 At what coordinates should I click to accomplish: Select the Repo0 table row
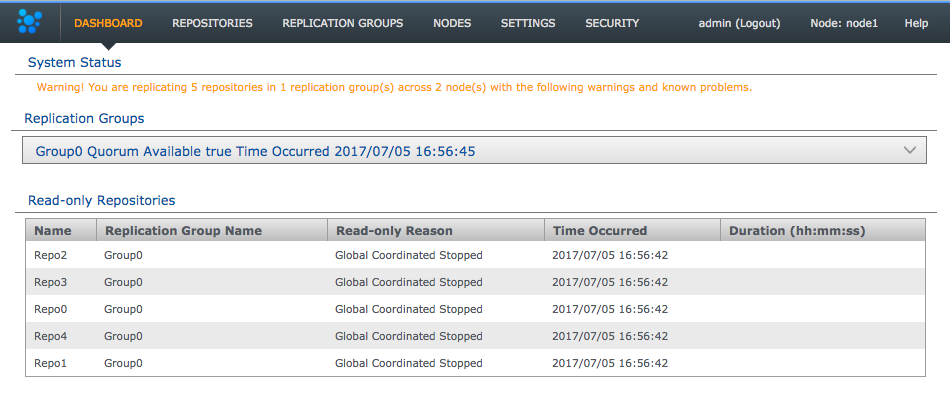476,309
